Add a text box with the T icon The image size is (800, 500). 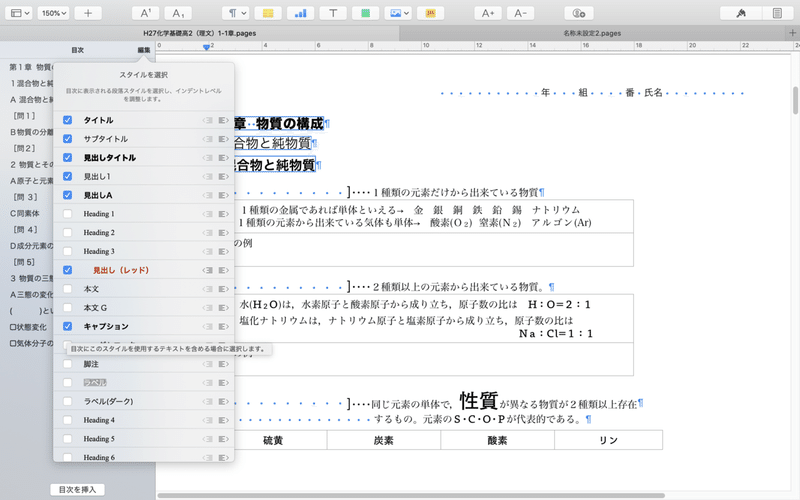333,13
